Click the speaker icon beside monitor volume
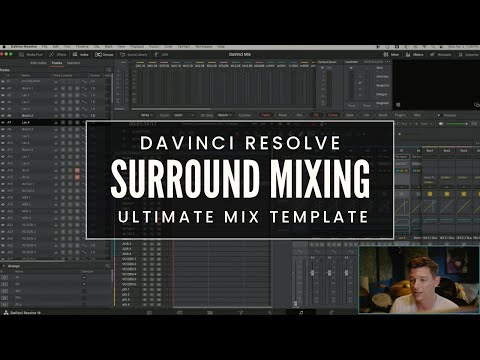480x360 pixels. coord(441,124)
